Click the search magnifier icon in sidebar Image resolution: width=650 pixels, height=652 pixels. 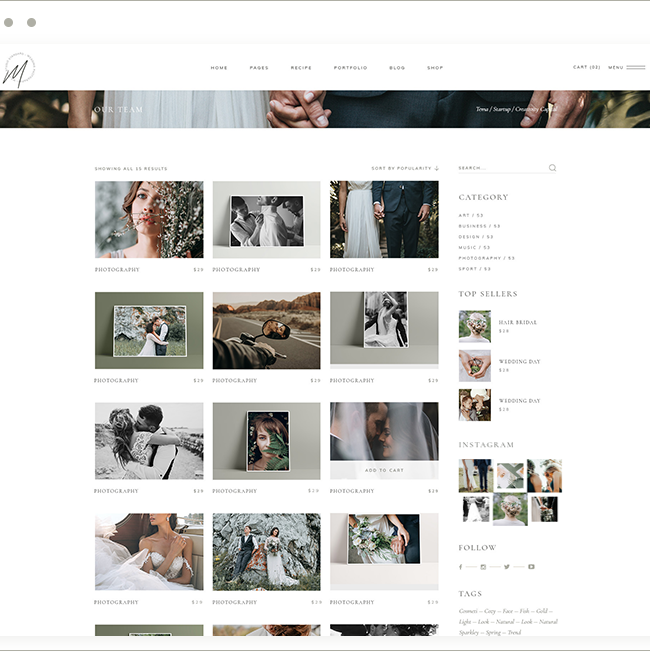[552, 168]
